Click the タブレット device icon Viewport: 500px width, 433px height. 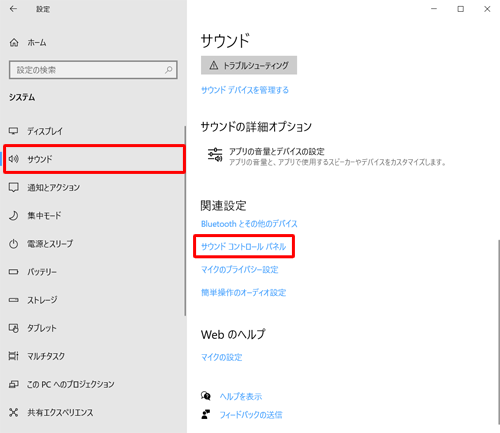(13, 328)
